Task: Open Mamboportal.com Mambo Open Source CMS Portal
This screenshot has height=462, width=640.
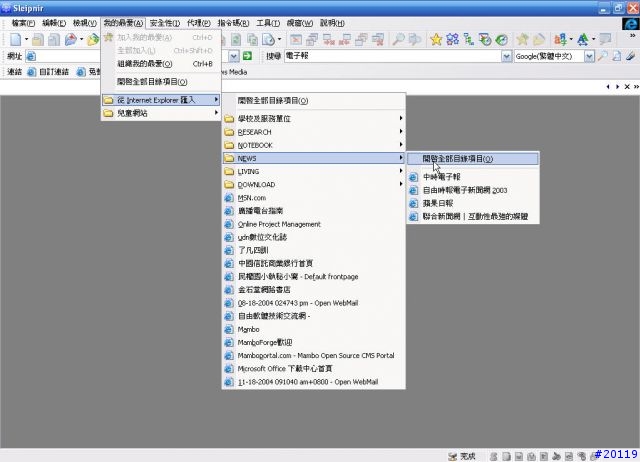Action: (314, 355)
